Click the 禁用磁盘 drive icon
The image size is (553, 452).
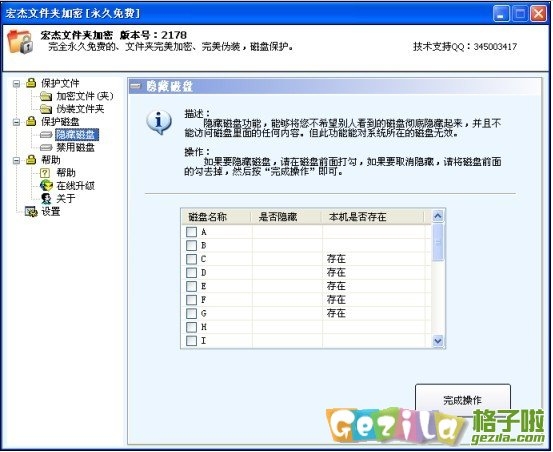tap(46, 147)
